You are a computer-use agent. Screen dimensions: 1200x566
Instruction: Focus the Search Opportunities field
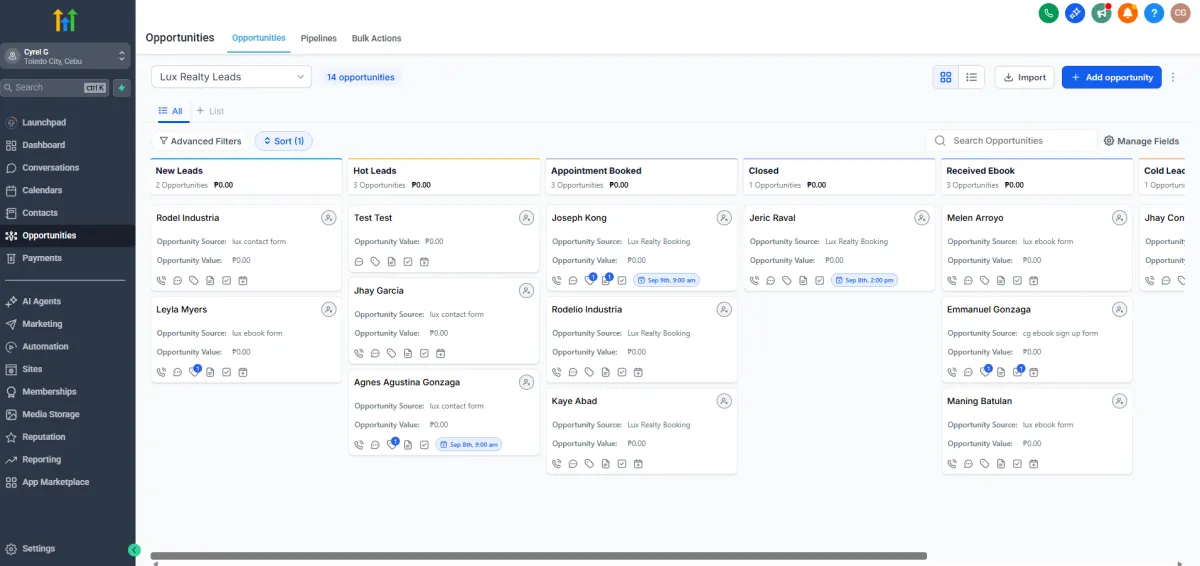1011,141
